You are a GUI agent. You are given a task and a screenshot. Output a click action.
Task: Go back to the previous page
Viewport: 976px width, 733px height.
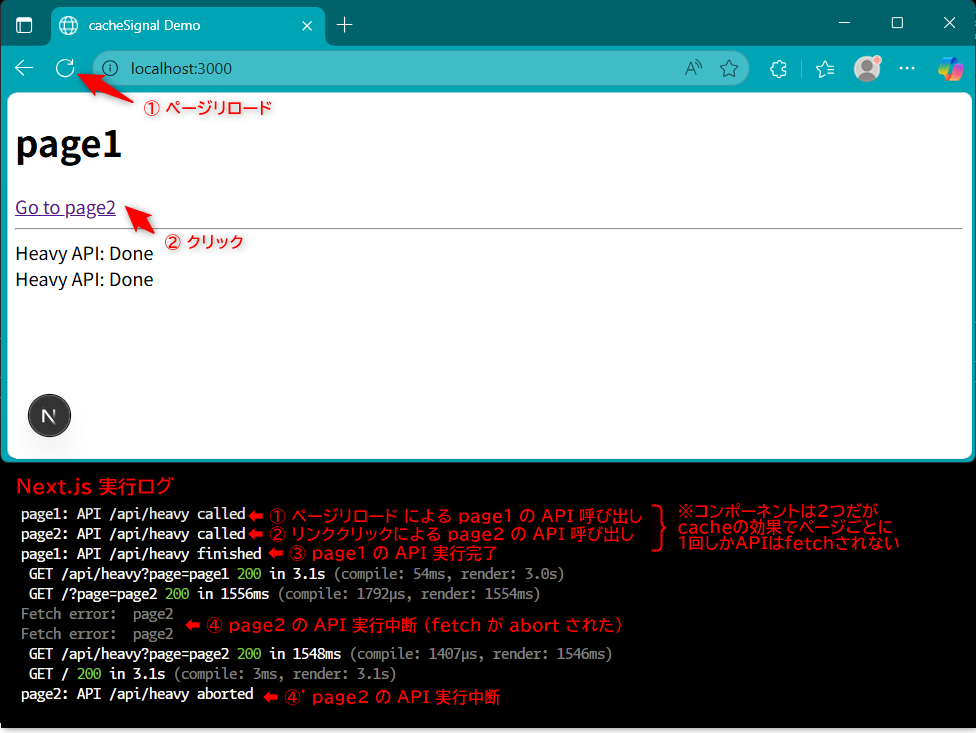24,68
